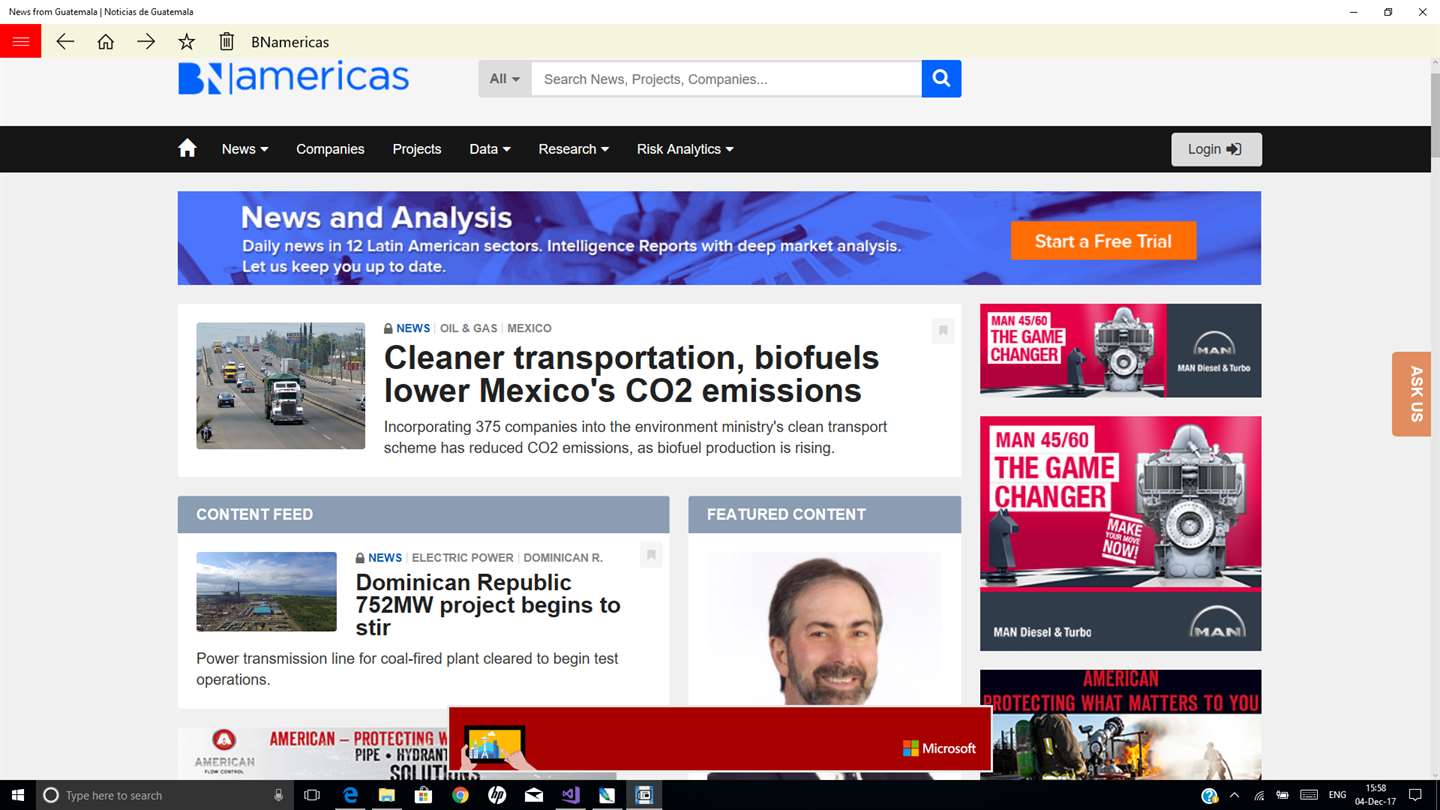The image size is (1440, 810).
Task: Open the Action Center notification icon
Action: pyautogui.click(x=1415, y=795)
